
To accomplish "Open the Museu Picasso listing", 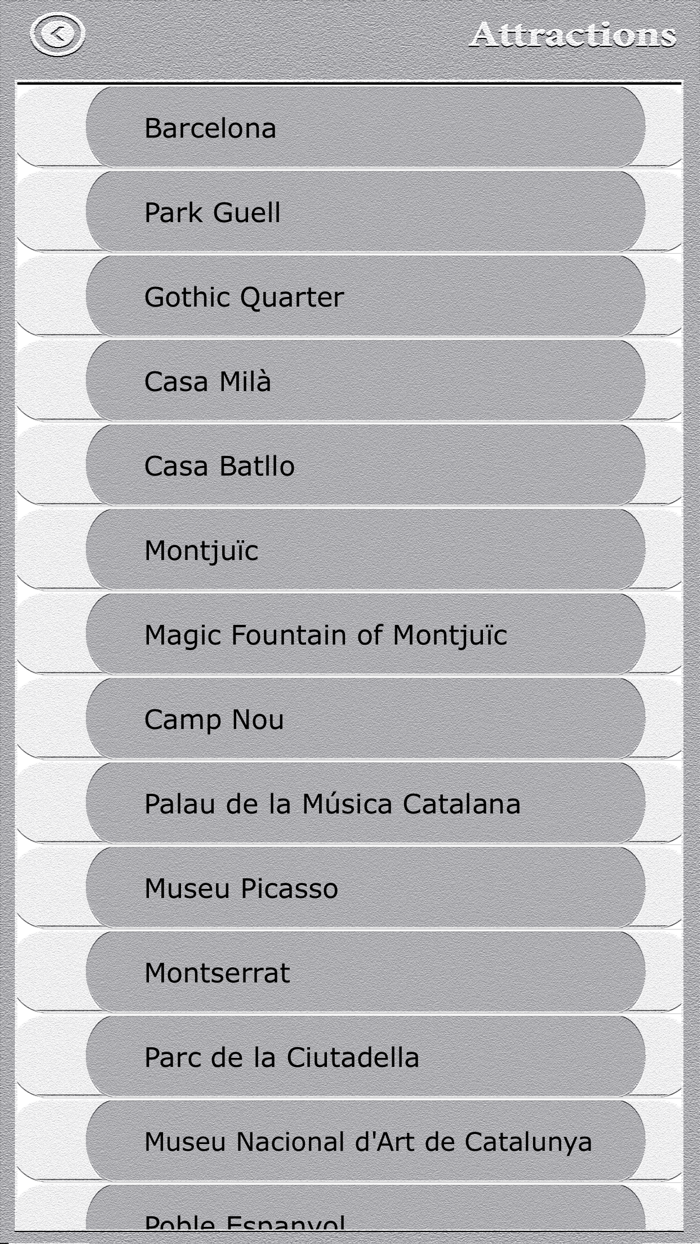I will [365, 887].
